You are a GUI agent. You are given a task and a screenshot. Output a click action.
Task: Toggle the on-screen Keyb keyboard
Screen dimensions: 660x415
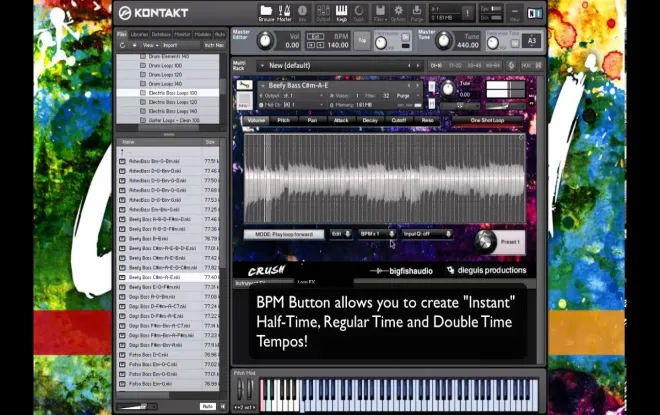click(x=341, y=13)
